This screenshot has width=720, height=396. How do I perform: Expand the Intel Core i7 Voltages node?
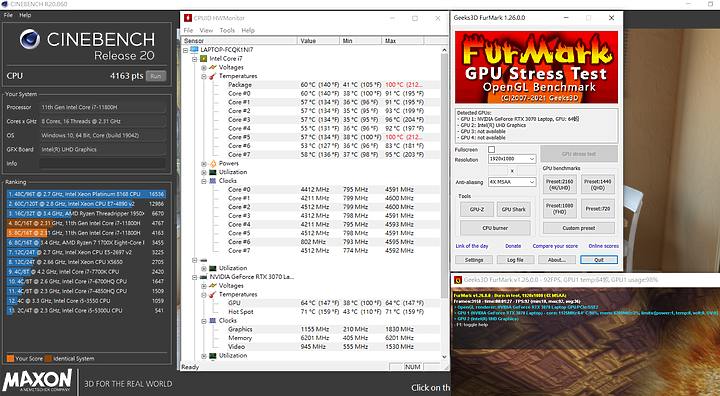point(203,68)
